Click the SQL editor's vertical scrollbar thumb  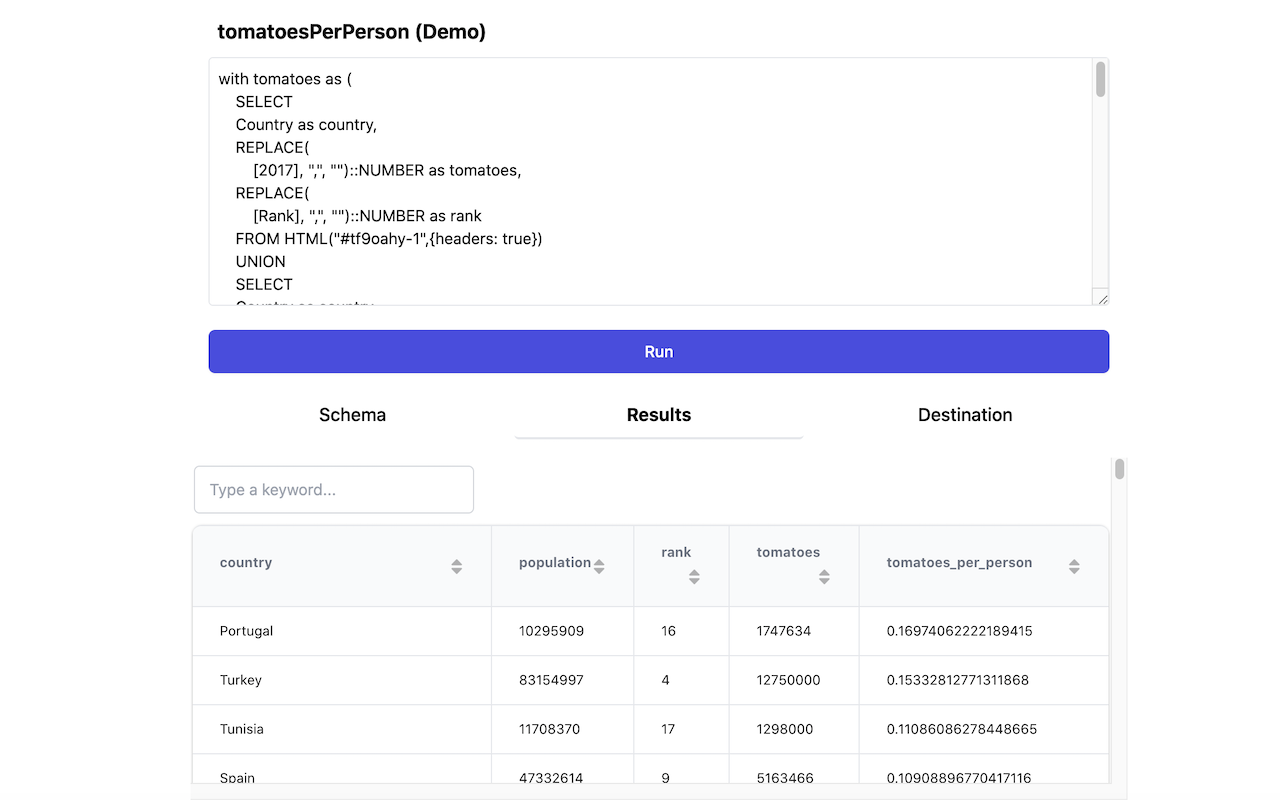point(1101,80)
